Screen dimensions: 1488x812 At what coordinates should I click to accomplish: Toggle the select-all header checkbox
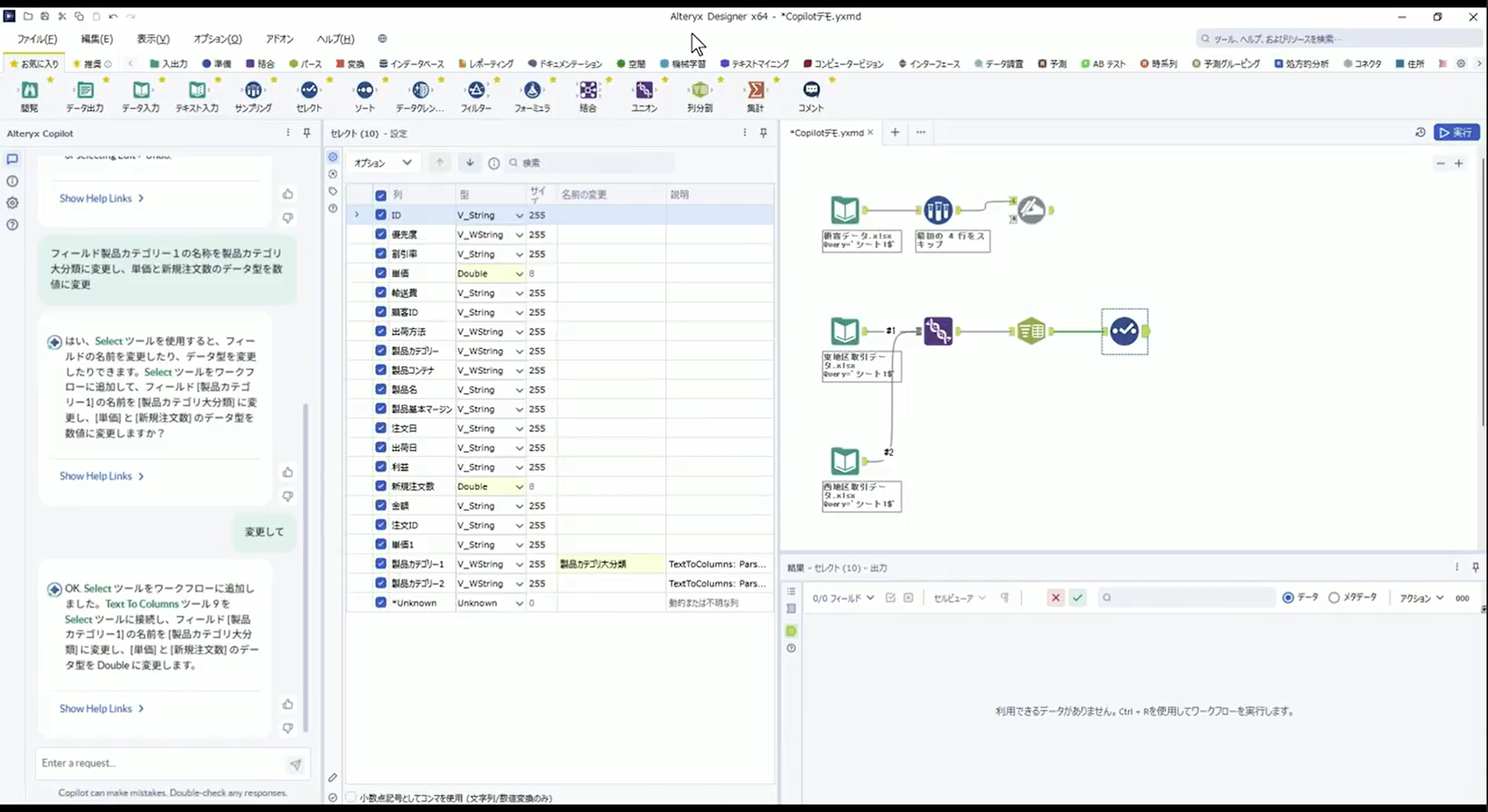point(381,195)
